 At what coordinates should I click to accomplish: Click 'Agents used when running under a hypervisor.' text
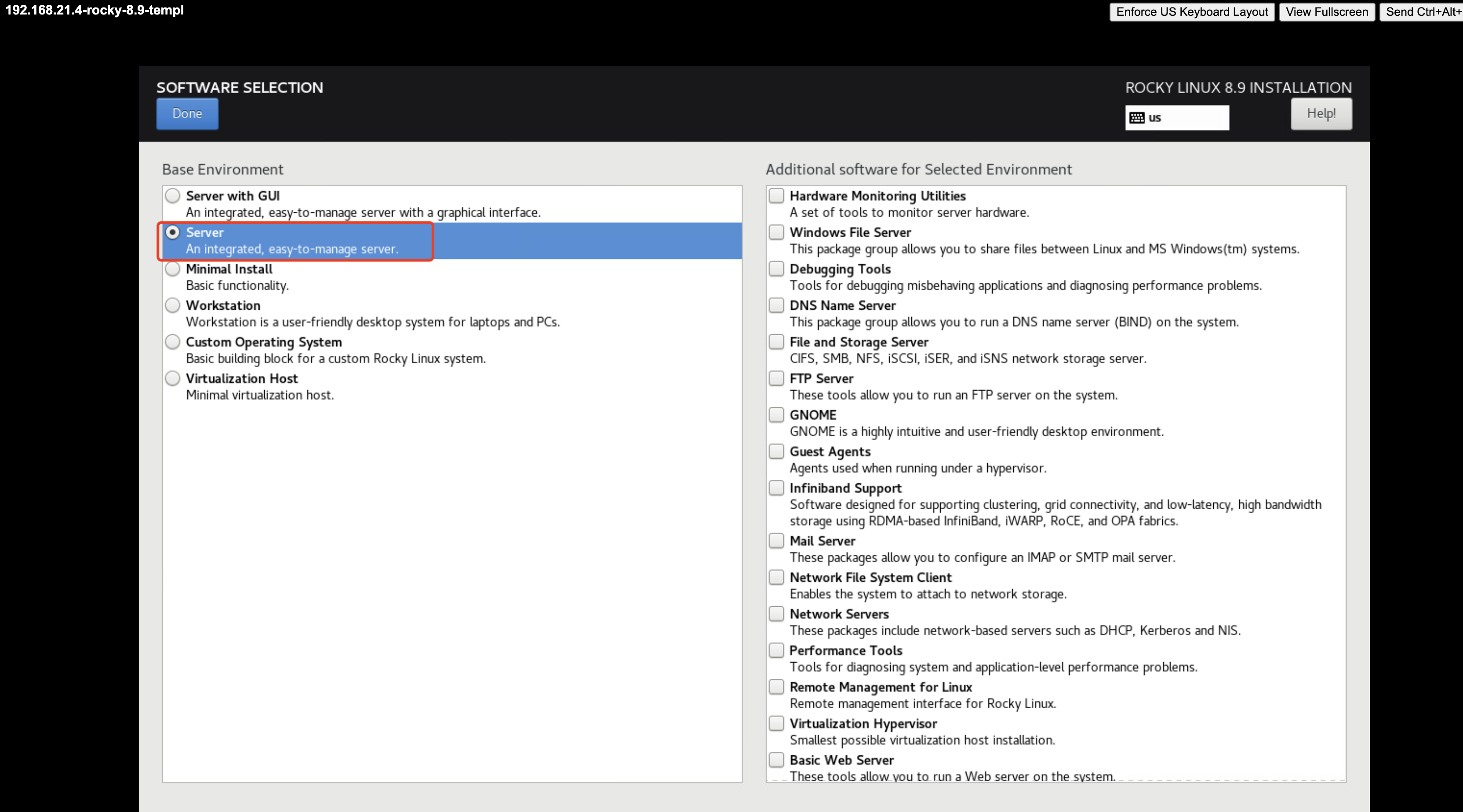click(918, 468)
